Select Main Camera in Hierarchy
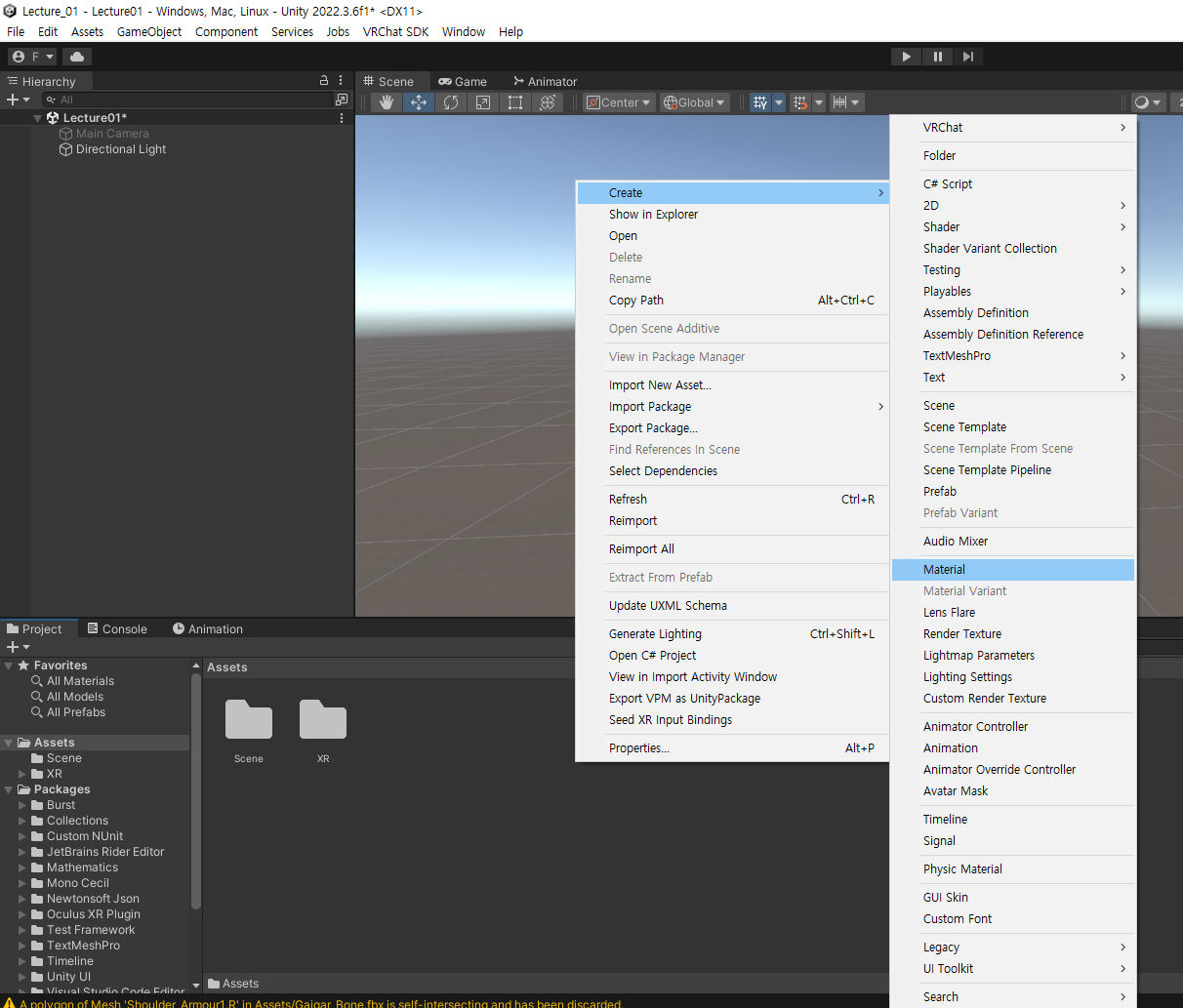 (112, 134)
